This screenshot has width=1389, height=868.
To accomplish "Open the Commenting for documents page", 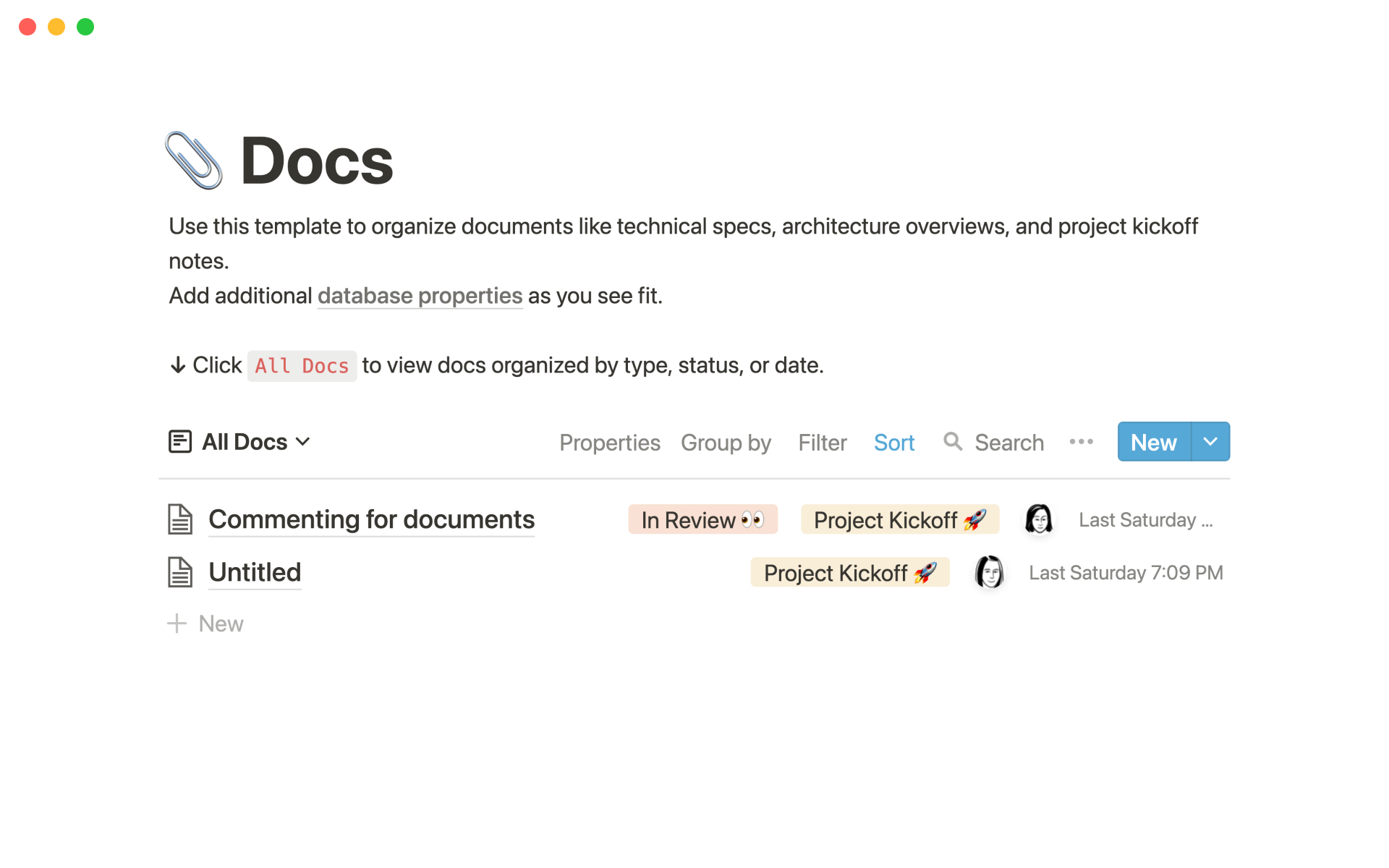I will 371,519.
